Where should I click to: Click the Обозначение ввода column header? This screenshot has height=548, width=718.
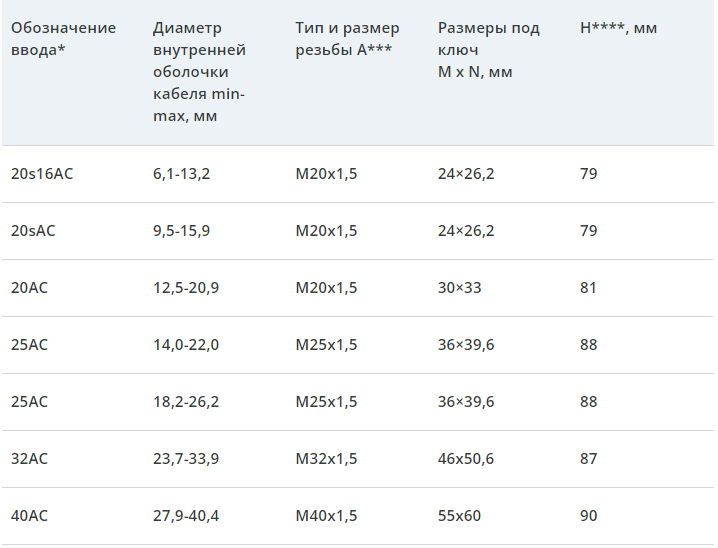coord(63,39)
